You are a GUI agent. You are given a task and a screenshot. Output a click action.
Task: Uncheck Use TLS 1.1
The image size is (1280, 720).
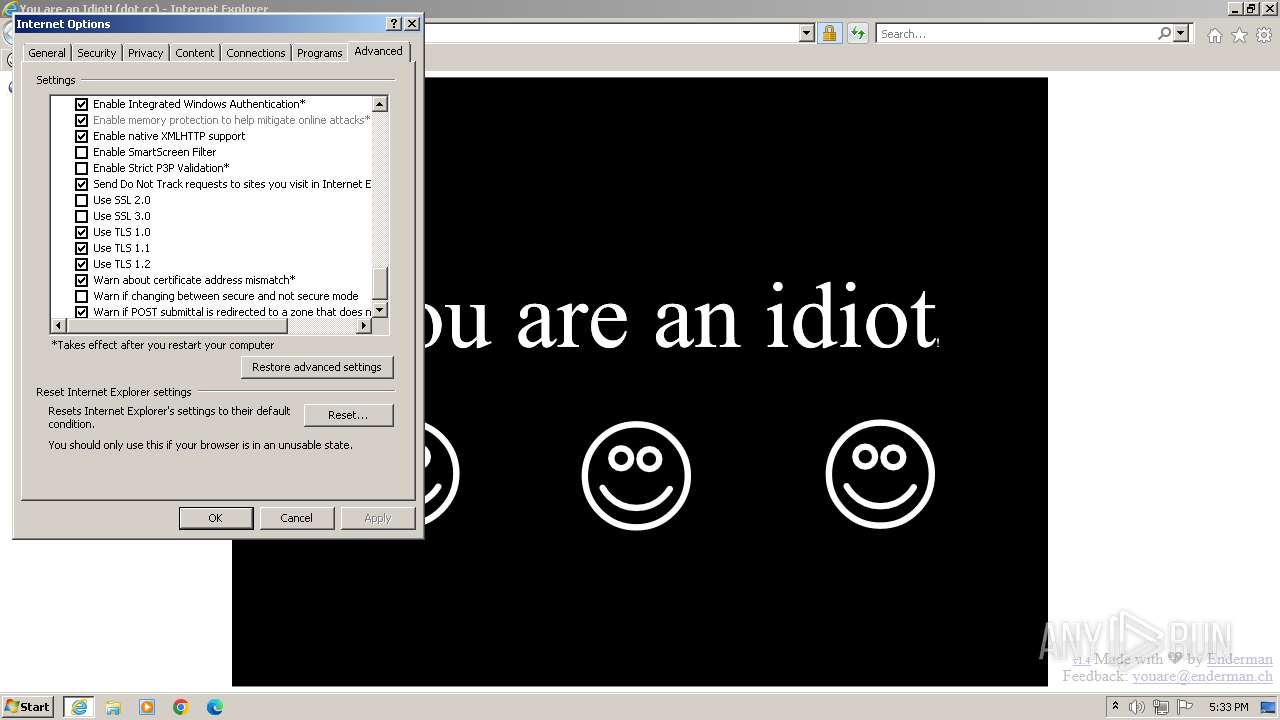pyautogui.click(x=82, y=248)
